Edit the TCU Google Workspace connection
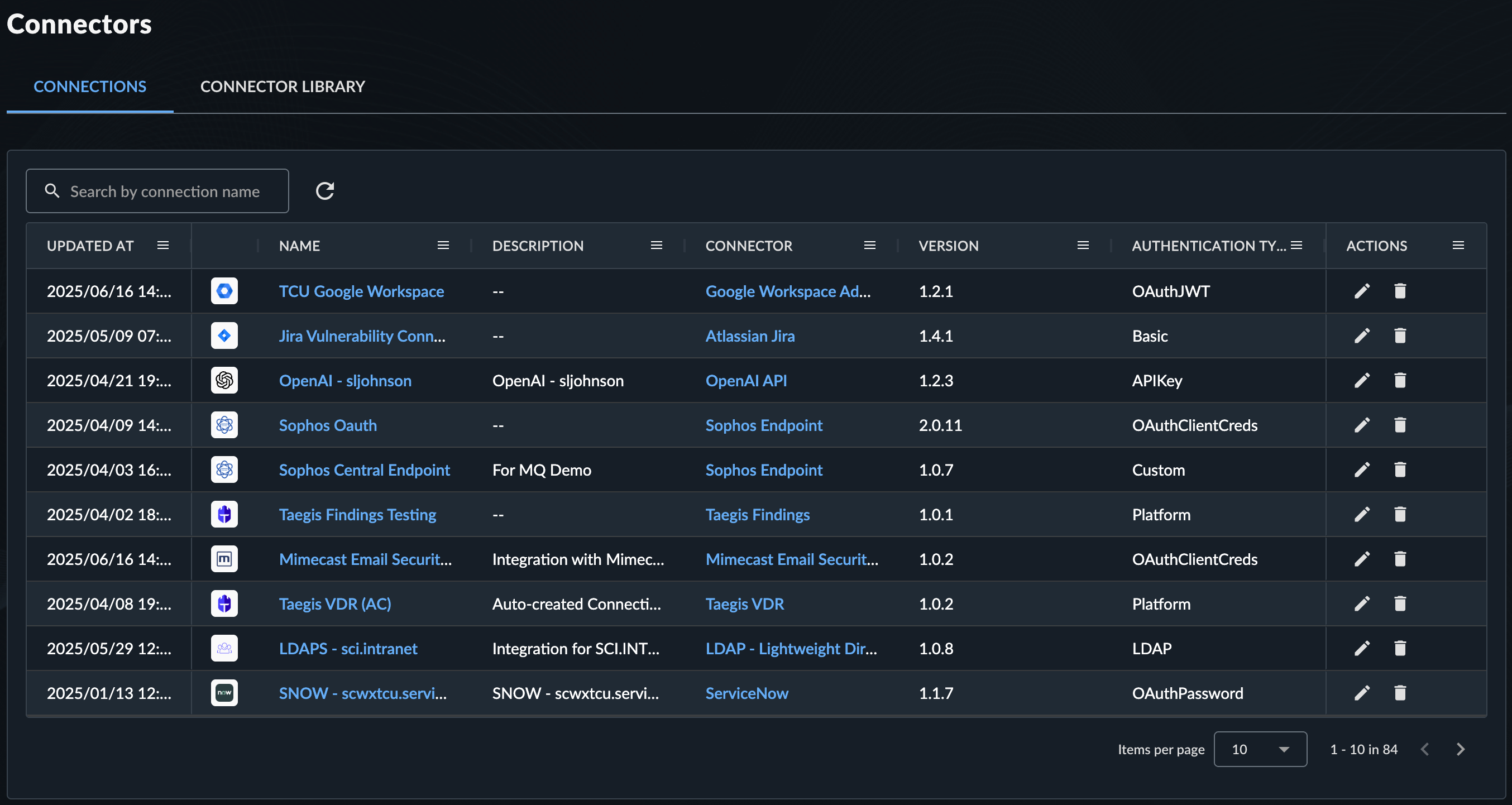 (1362, 291)
